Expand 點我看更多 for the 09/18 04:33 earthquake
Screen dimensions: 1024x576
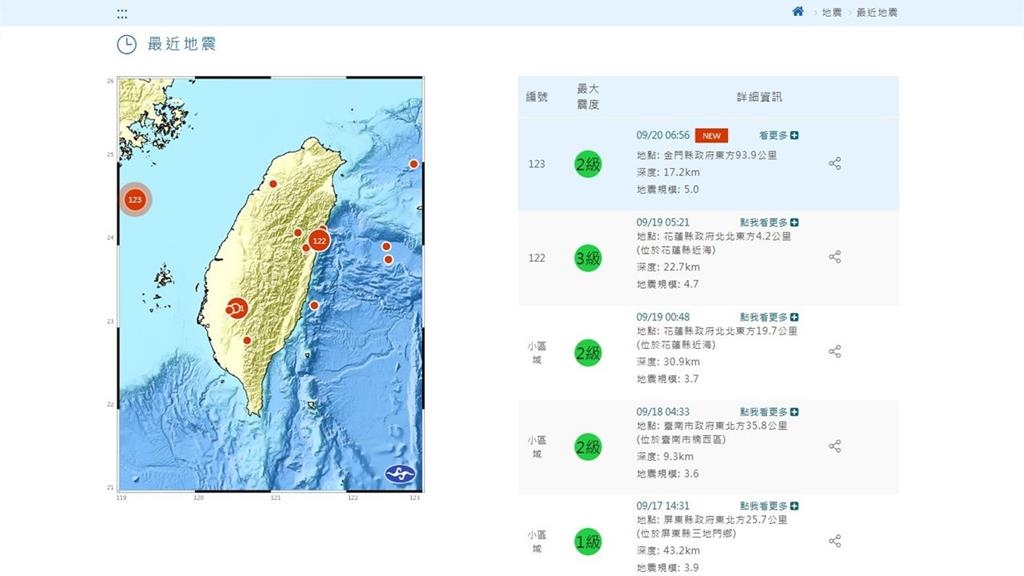pyautogui.click(x=769, y=412)
